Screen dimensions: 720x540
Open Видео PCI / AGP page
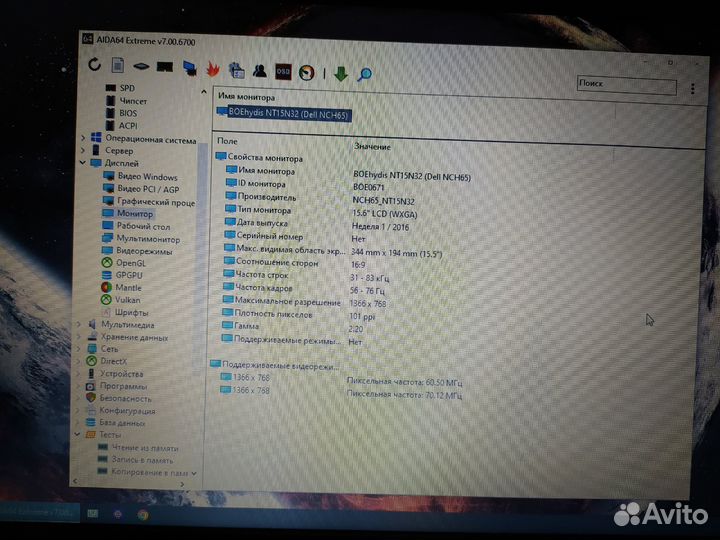148,189
